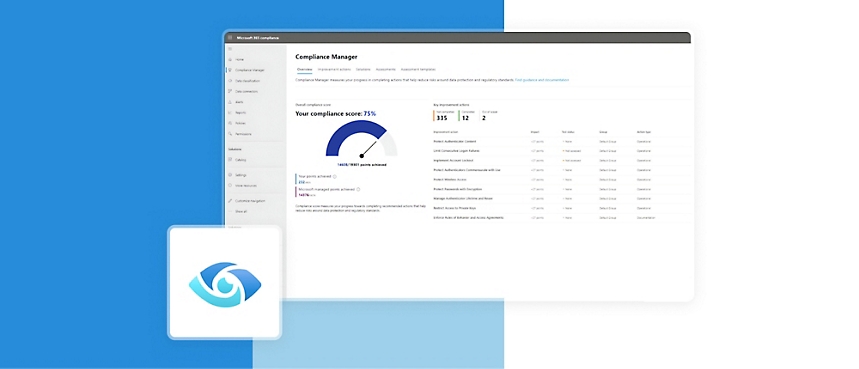Image resolution: width=859 pixels, height=369 pixels.
Task: Click the blue eye logo tile
Action: [225, 282]
